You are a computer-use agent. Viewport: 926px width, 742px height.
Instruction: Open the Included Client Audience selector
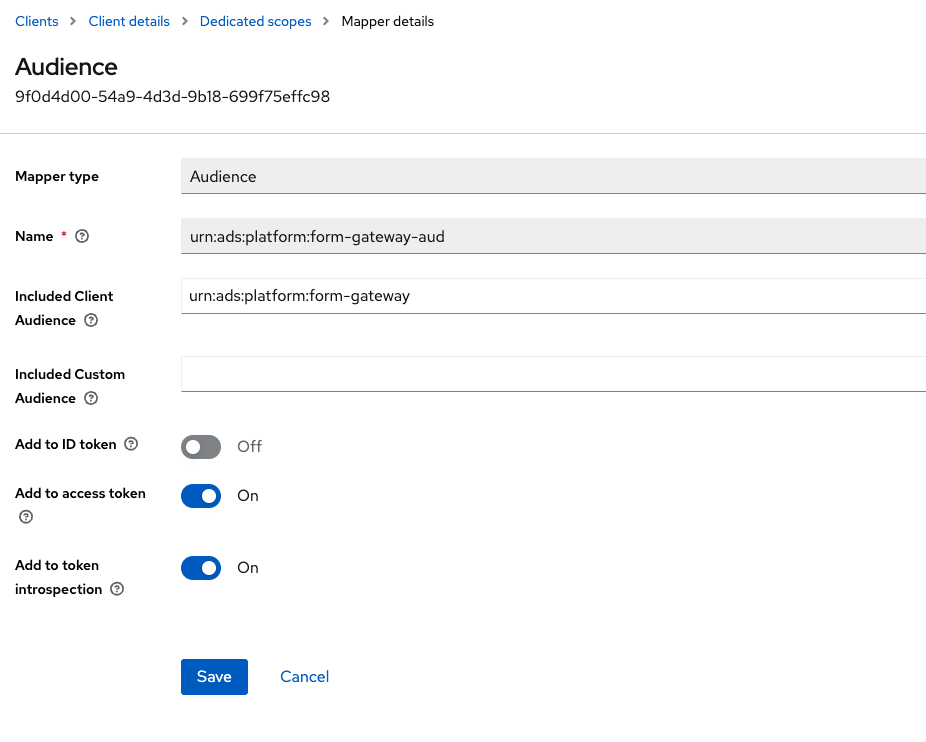[x=553, y=296]
